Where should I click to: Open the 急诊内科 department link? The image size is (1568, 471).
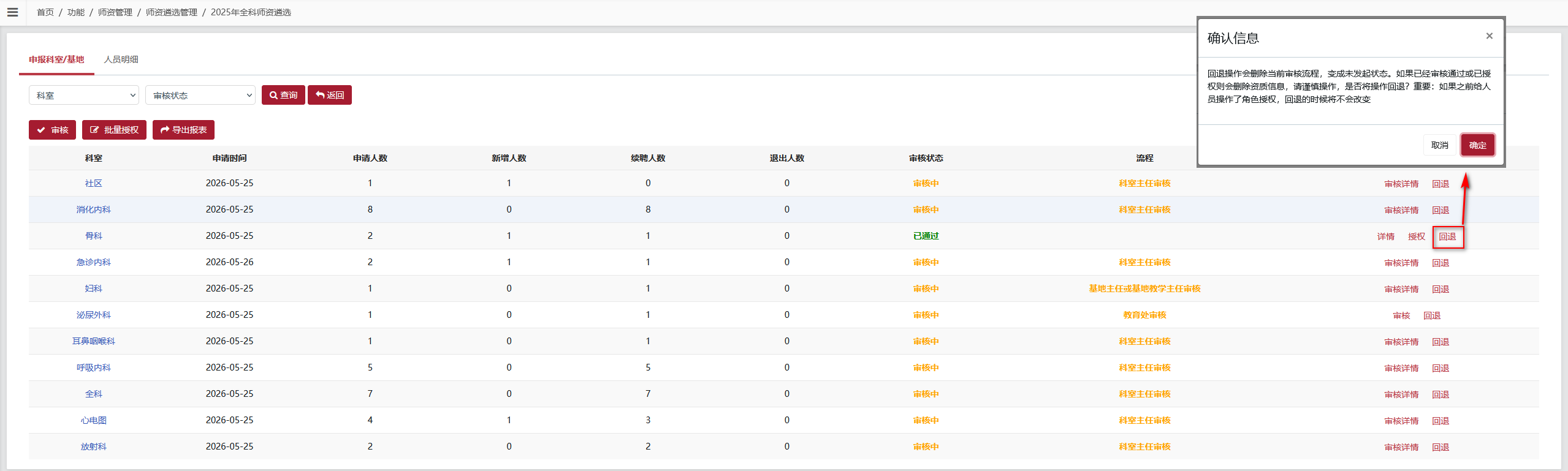94,262
